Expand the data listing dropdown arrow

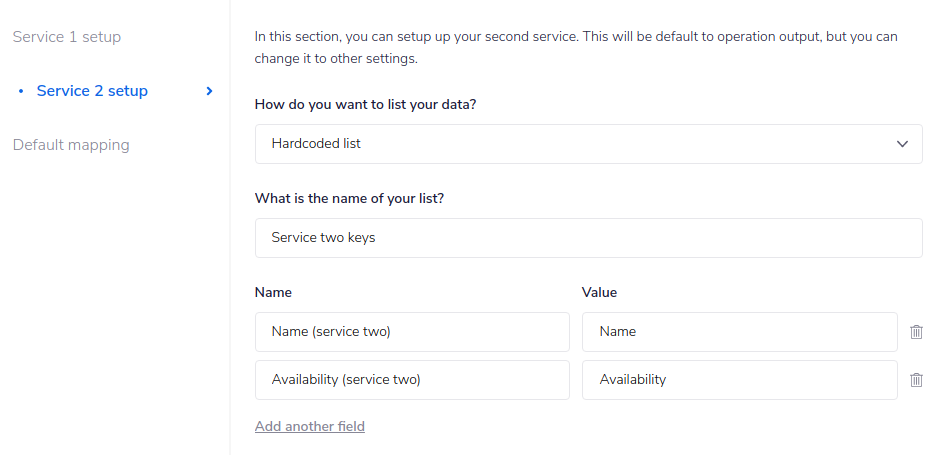pyautogui.click(x=903, y=144)
